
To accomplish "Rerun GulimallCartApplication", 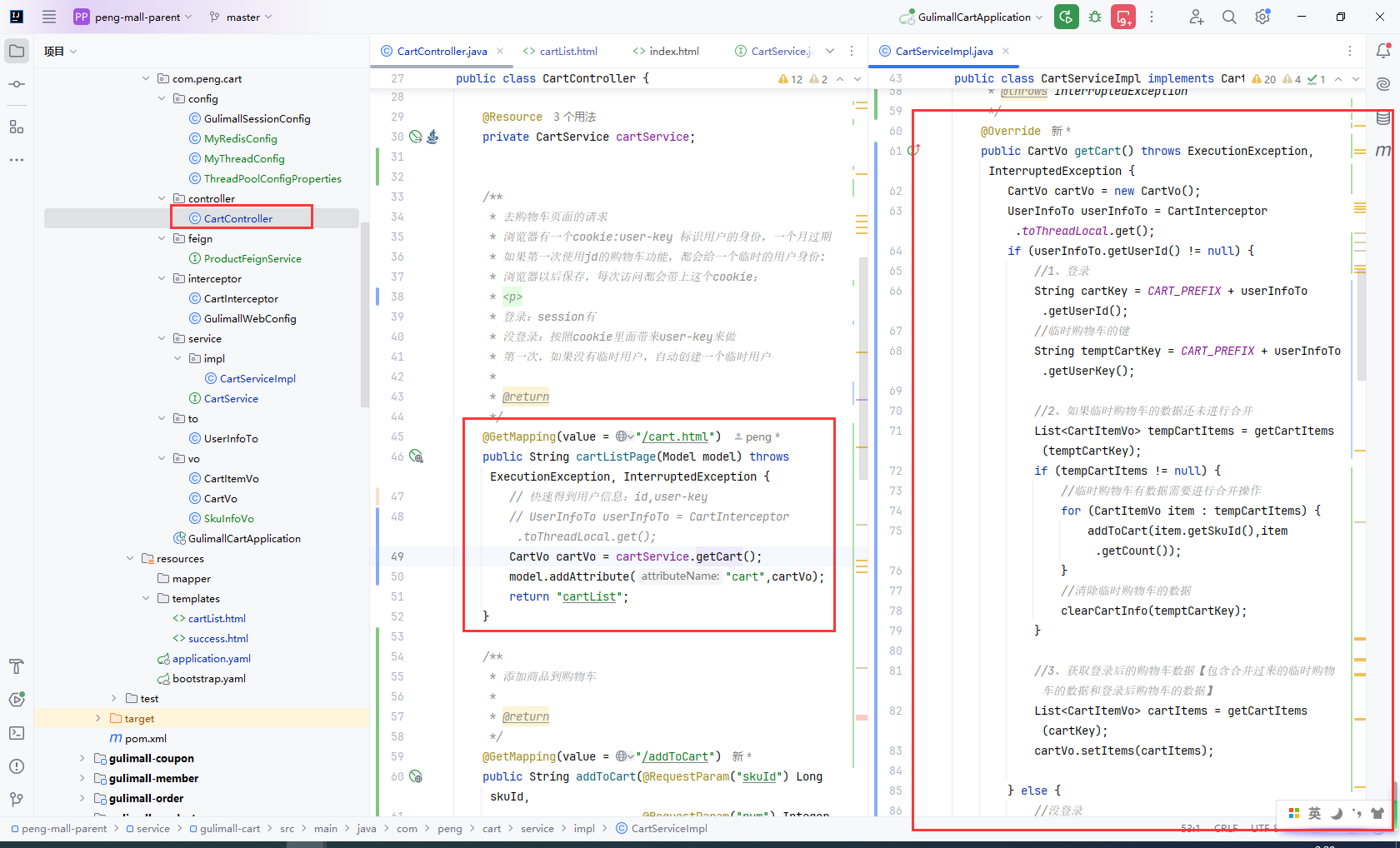I will (x=1067, y=17).
